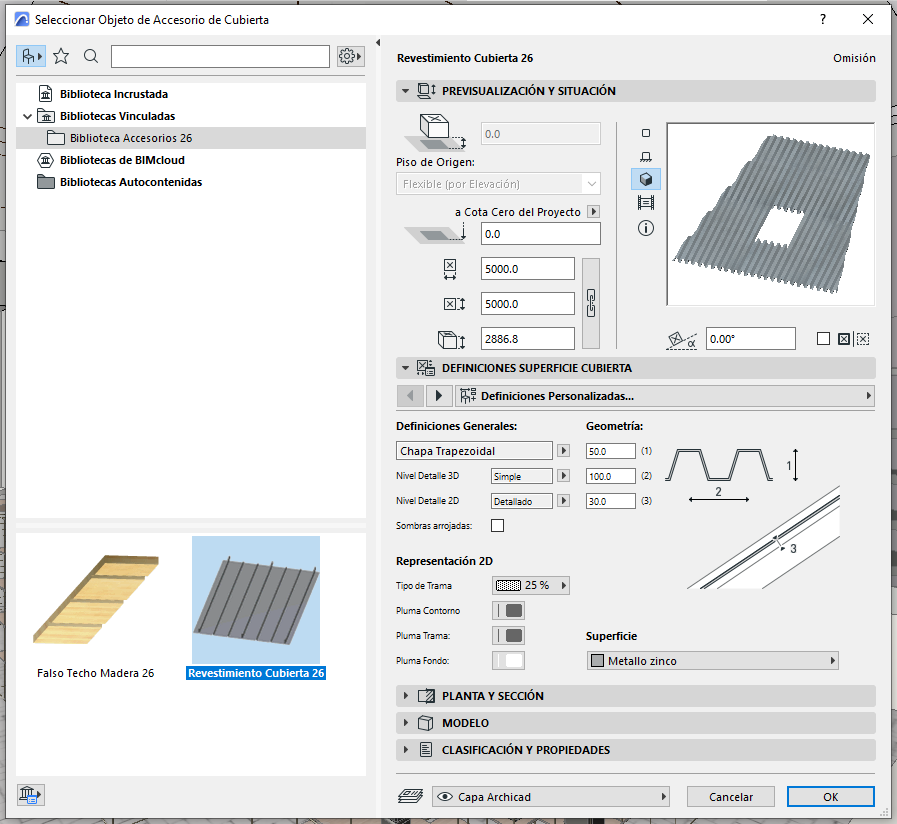The image size is (897, 824).
Task: Click the favorites star icon
Action: pyautogui.click(x=61, y=56)
